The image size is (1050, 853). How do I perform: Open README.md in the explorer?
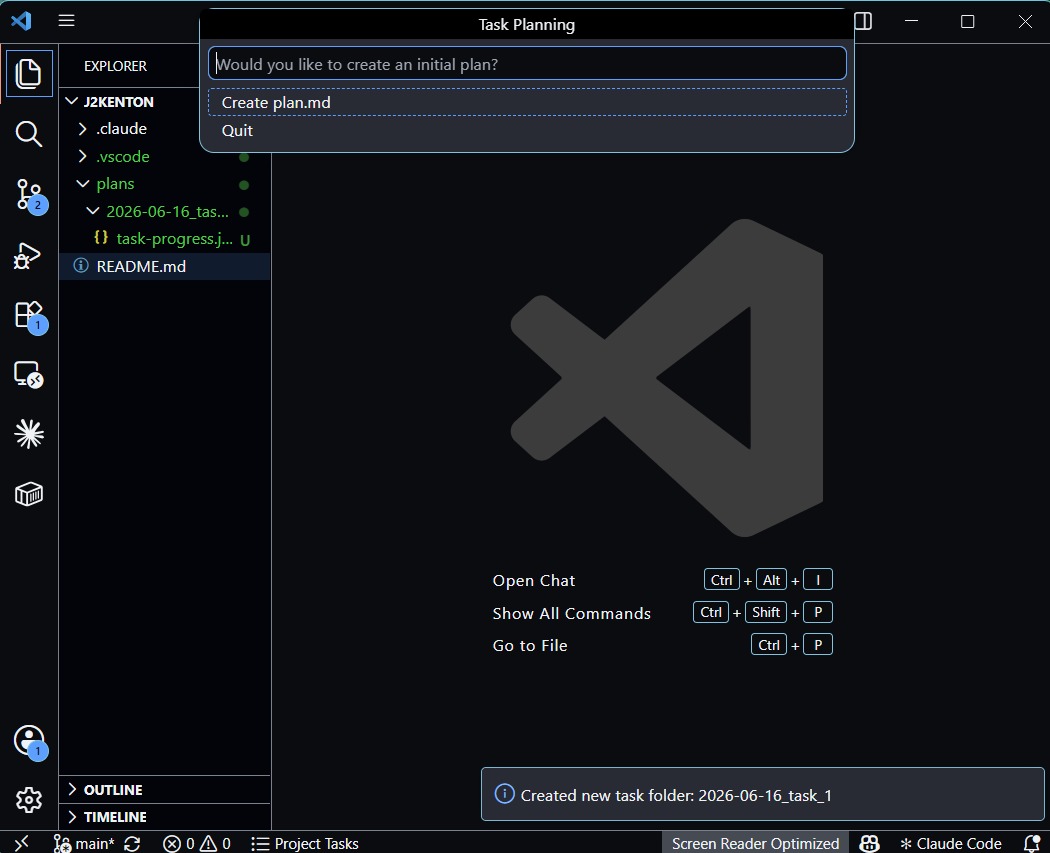[x=165, y=266]
